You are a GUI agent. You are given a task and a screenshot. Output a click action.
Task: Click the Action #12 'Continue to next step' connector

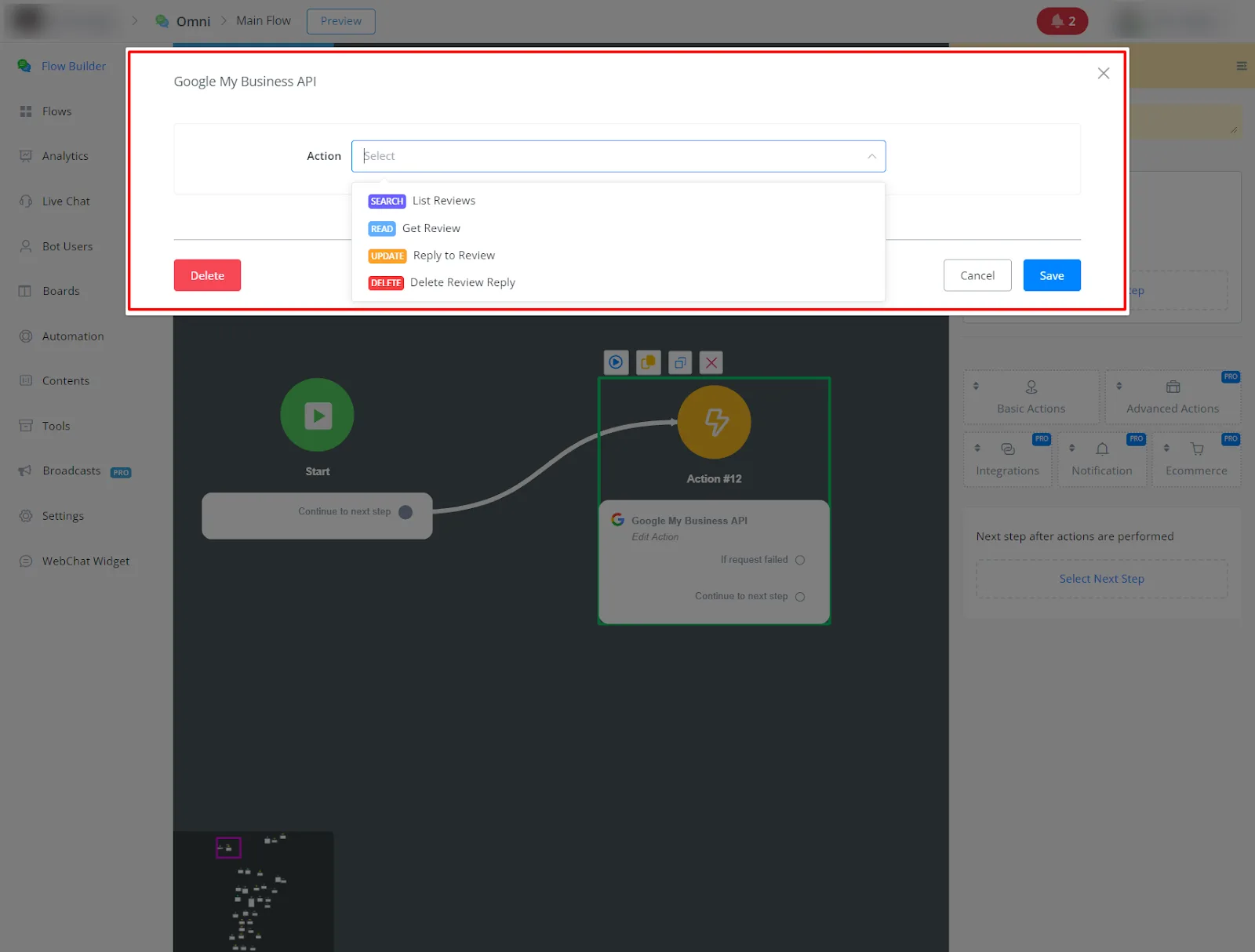point(800,597)
